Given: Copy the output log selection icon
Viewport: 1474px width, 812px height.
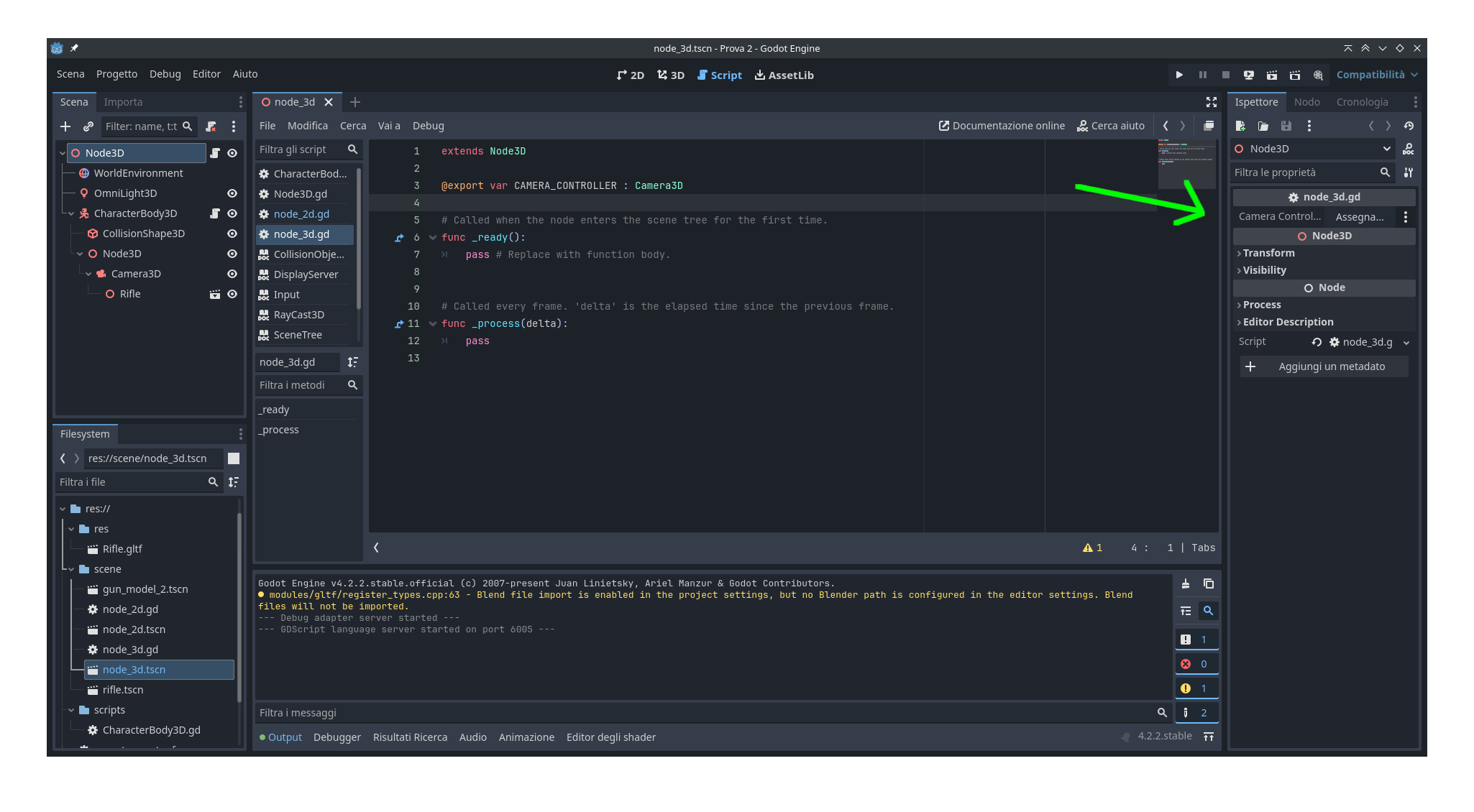Looking at the screenshot, I should (1209, 583).
